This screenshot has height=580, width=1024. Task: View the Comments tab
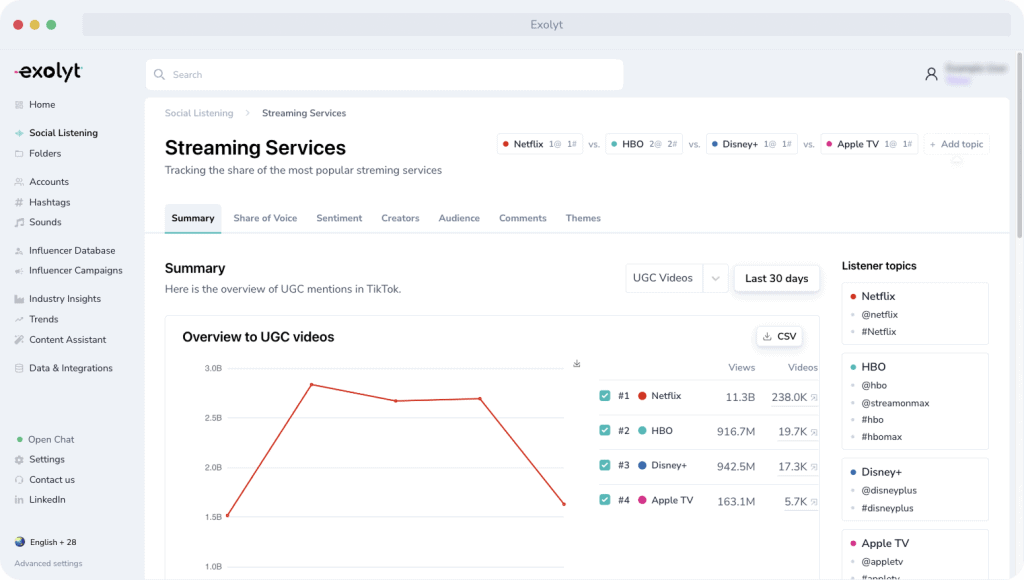click(x=522, y=218)
